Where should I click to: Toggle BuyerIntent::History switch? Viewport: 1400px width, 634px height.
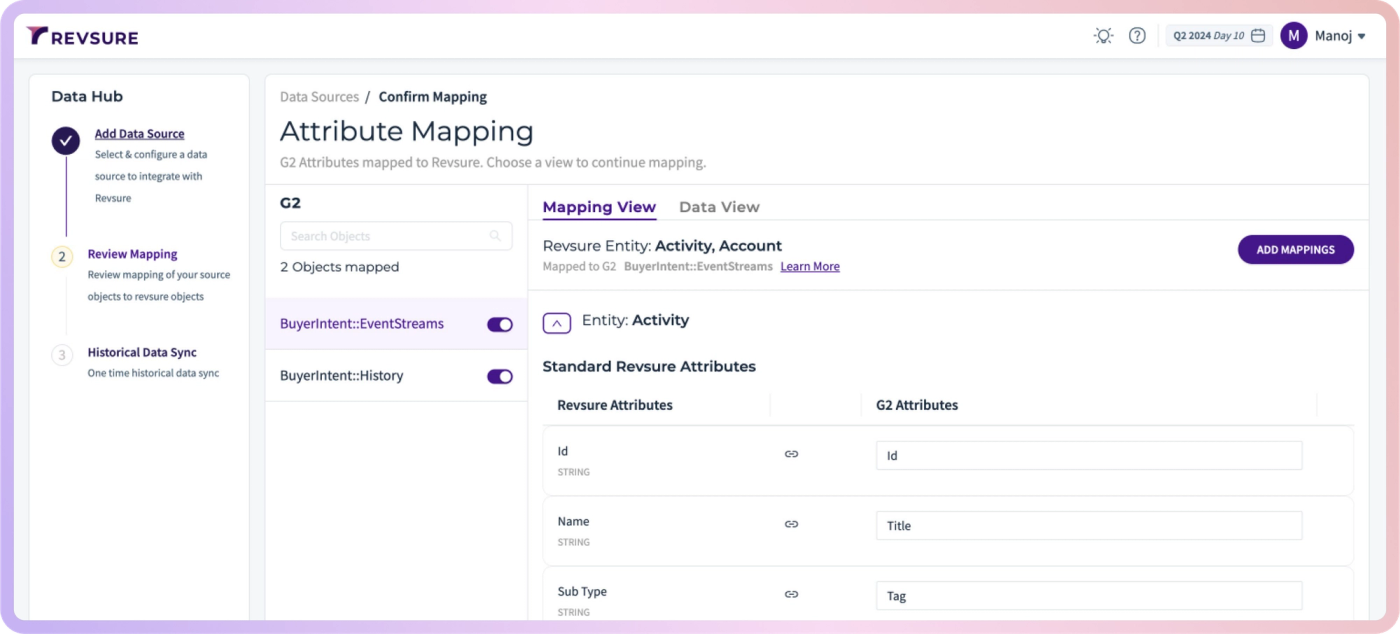[500, 376]
